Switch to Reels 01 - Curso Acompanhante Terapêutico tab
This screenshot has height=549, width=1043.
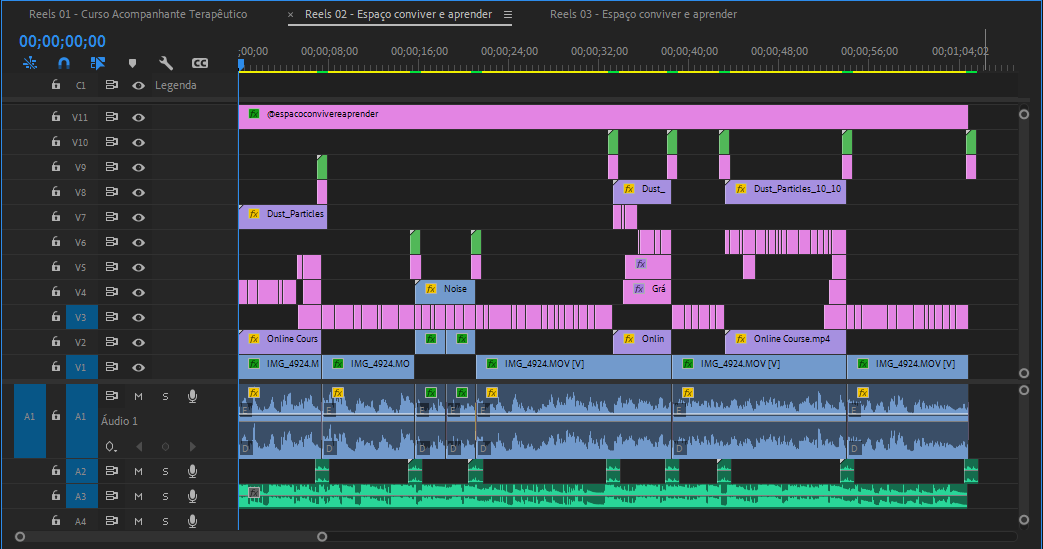pos(138,14)
